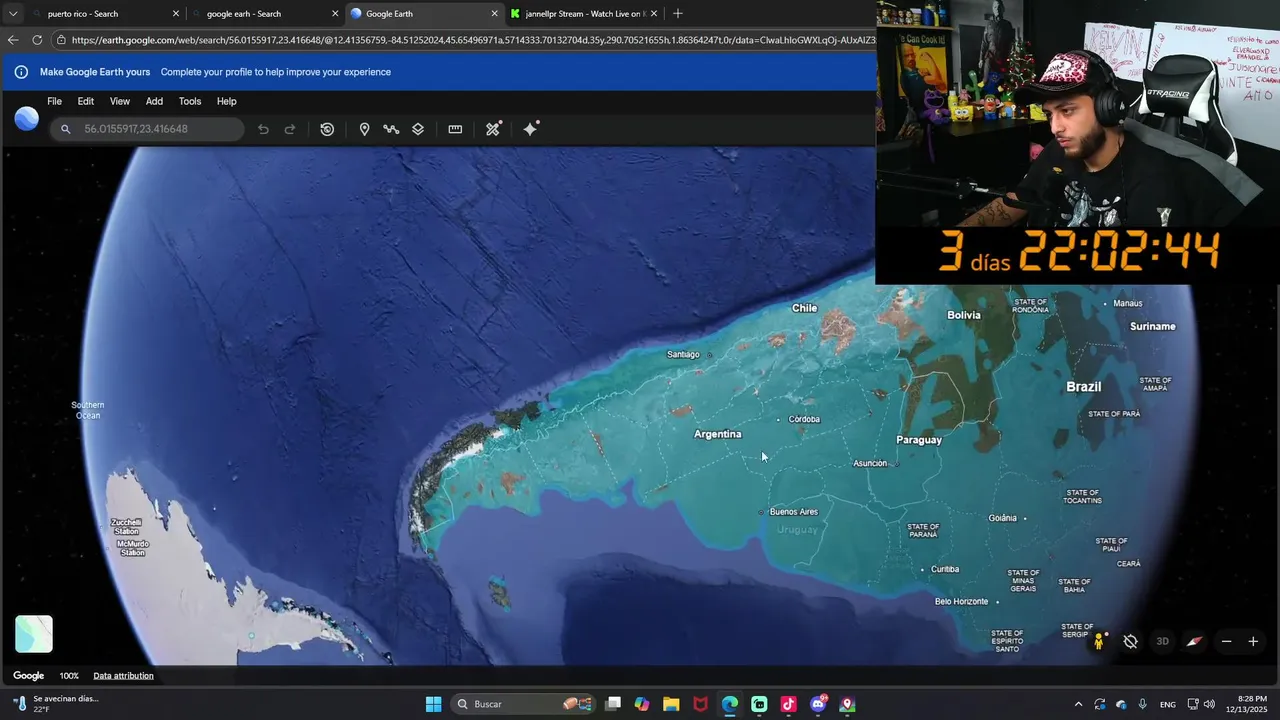Open the McAfee icon in taskbar
Image resolution: width=1280 pixels, height=720 pixels.
[701, 704]
